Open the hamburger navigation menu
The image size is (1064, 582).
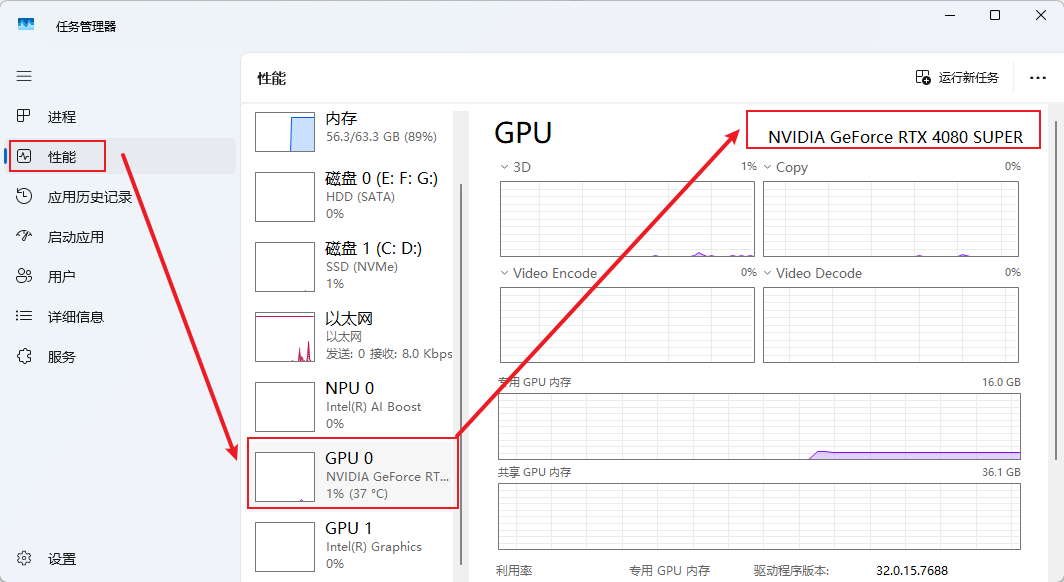(x=24, y=76)
